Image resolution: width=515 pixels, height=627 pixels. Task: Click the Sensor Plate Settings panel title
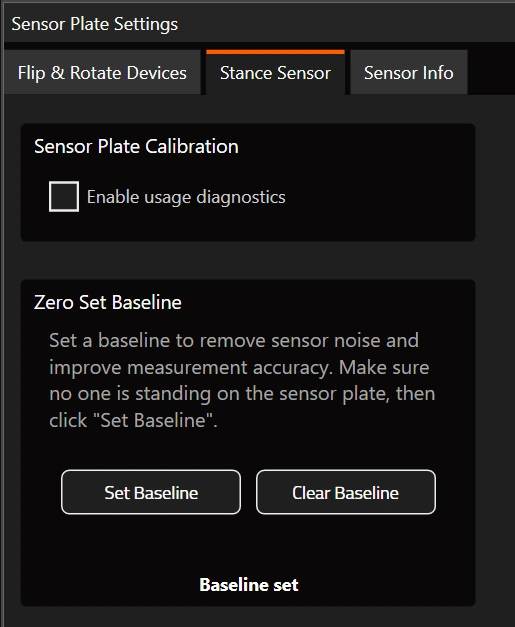[x=94, y=24]
